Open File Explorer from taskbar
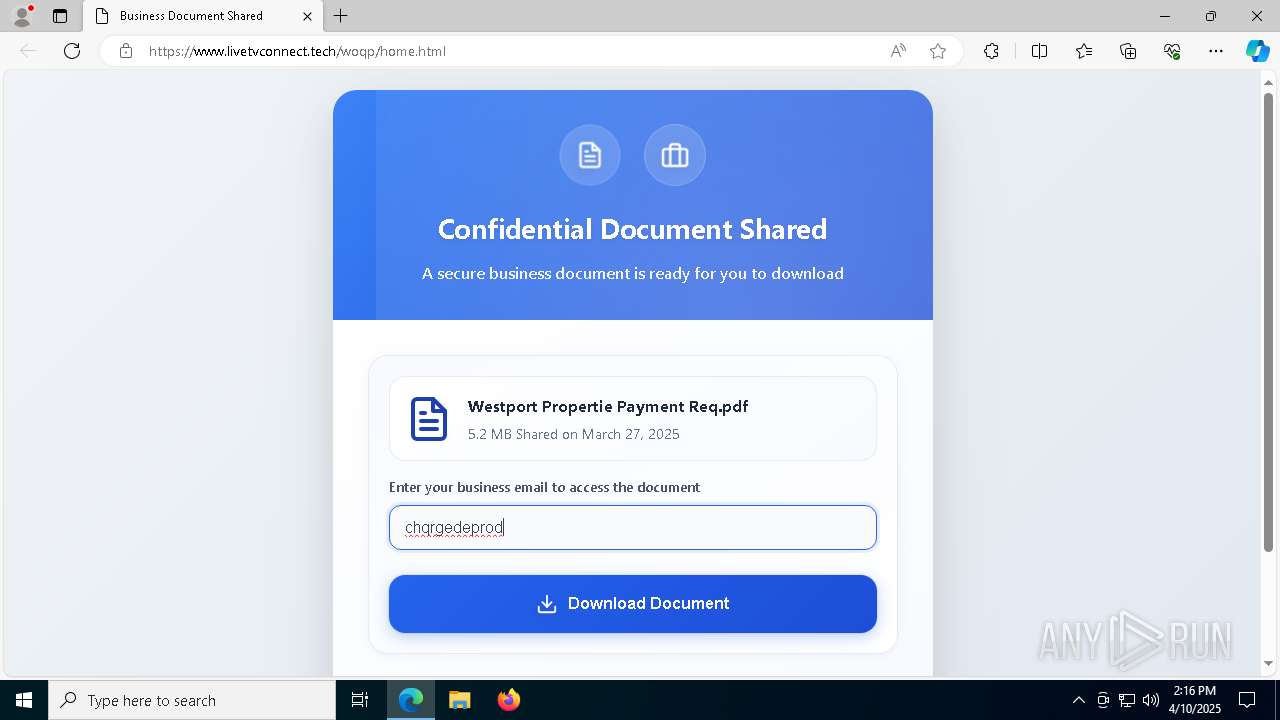This screenshot has height=720, width=1280. coord(459,700)
